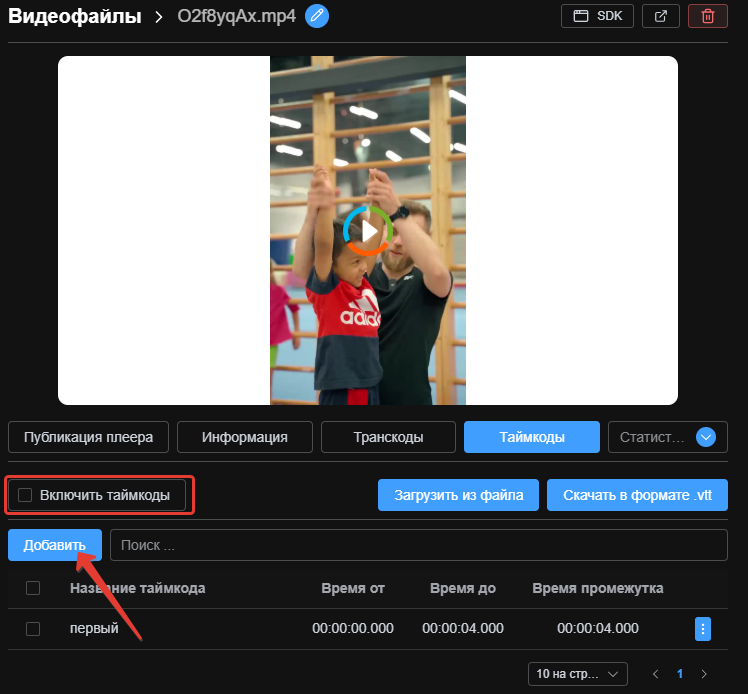Open the Транскоды tab
The height and width of the screenshot is (694, 748).
pyautogui.click(x=388, y=437)
